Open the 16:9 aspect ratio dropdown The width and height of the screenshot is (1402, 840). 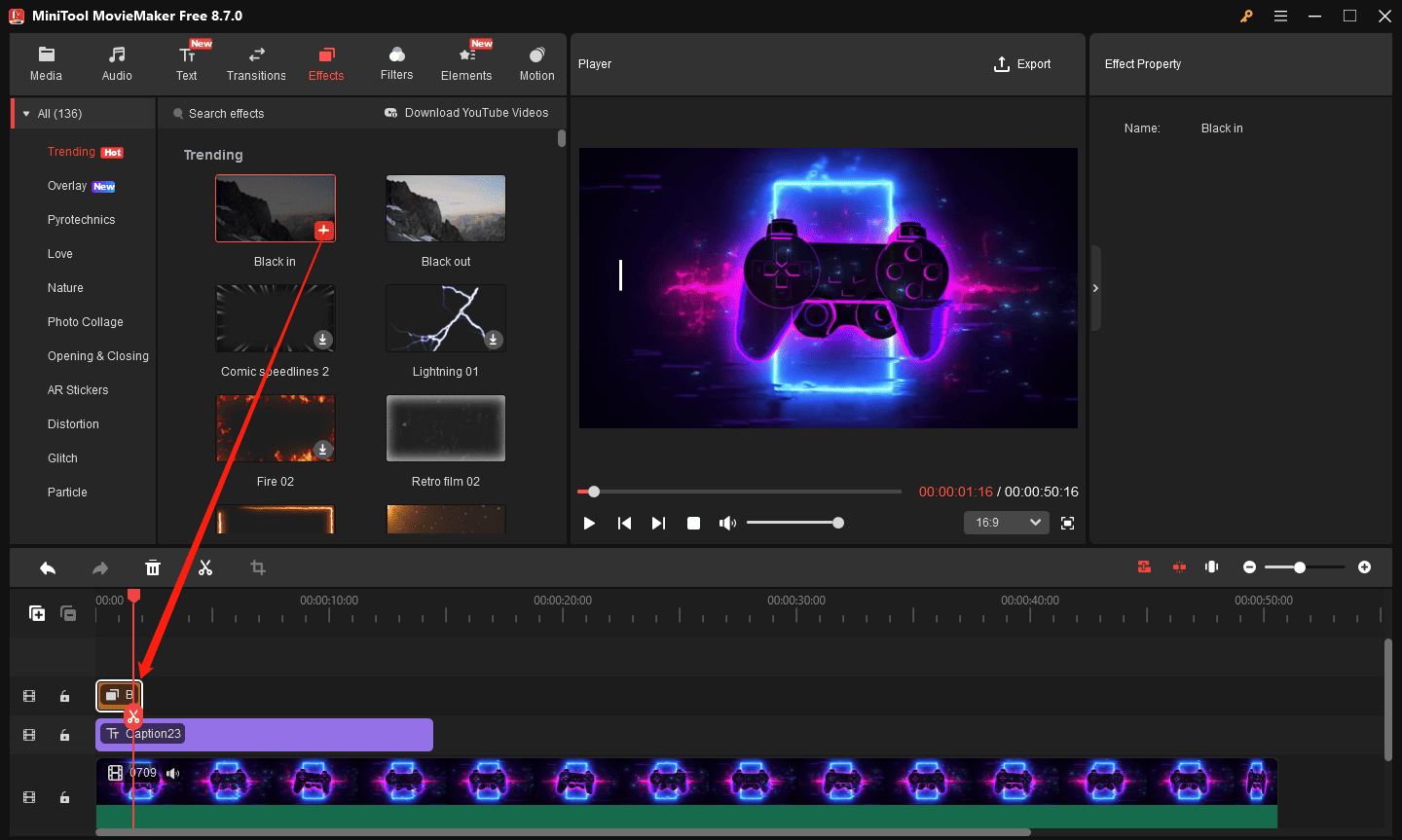1007,523
